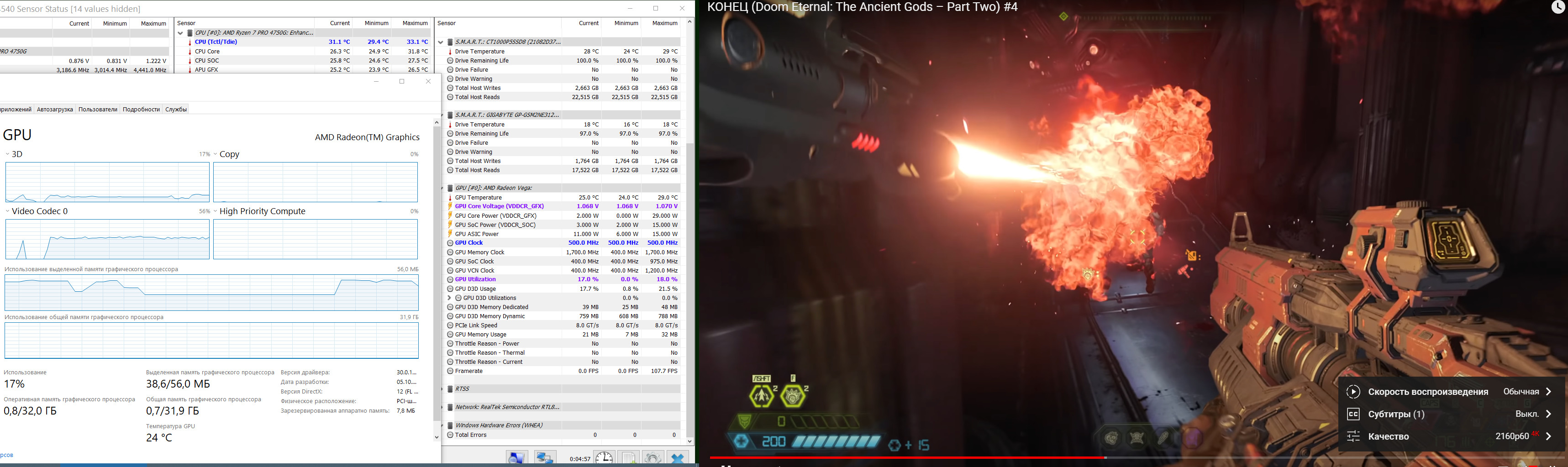Expand the GPU D3D Utilizations sub-list
Image resolution: width=1568 pixels, height=467 pixels.
click(449, 299)
